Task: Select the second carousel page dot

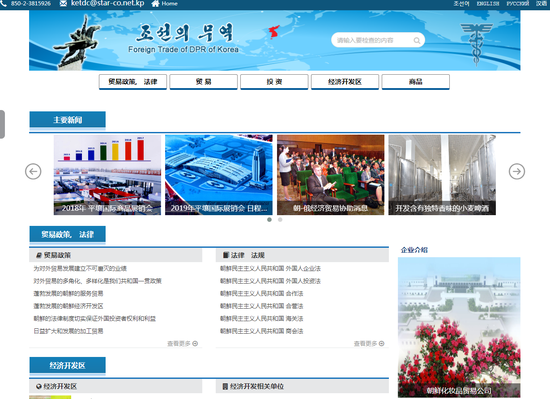Action: [280, 219]
